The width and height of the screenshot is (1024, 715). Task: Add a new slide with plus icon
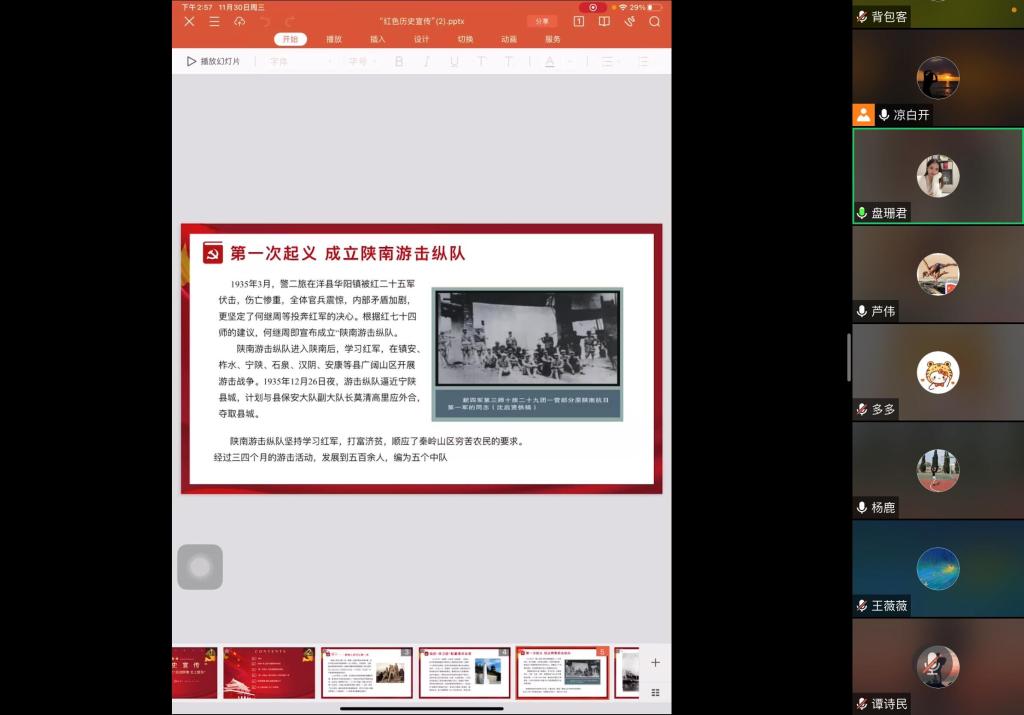[656, 662]
